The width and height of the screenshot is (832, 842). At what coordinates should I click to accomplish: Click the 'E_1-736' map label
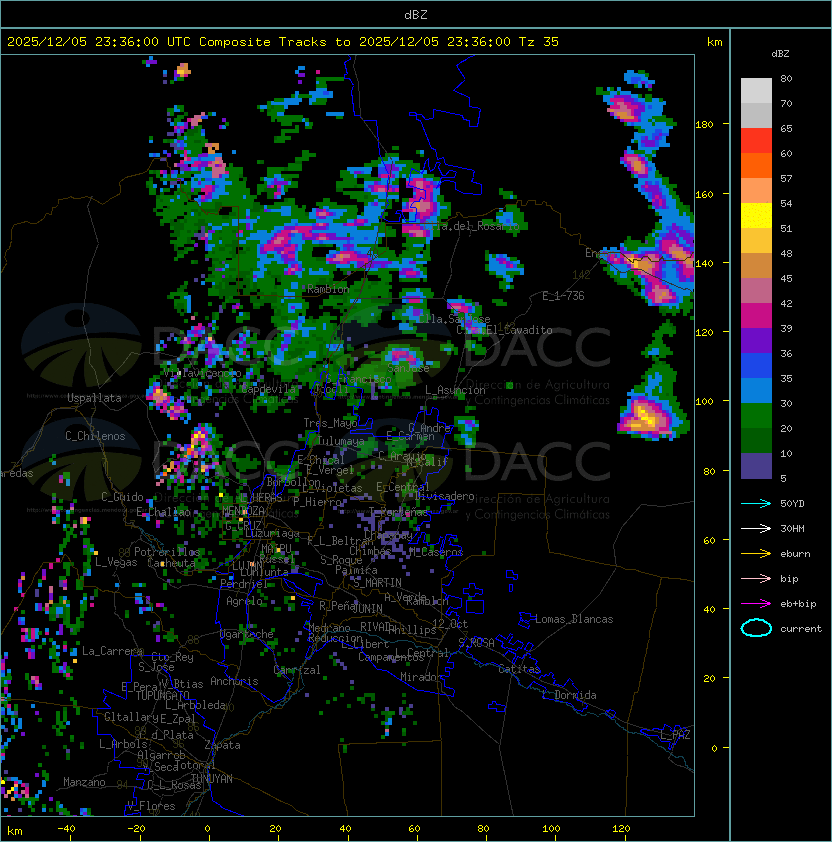563,296
